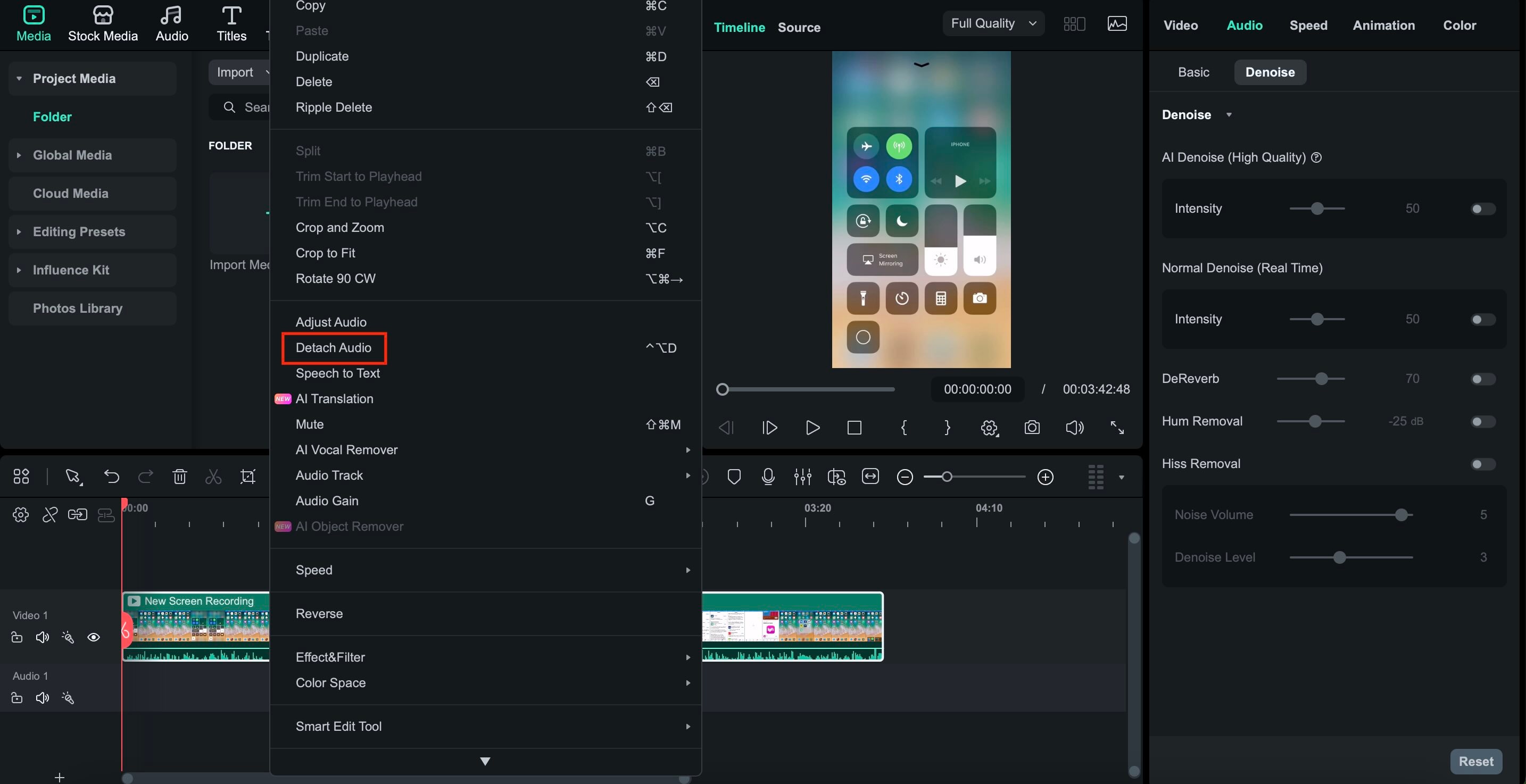Collapse the Denoise section chevron
This screenshot has height=784, width=1526.
[x=1229, y=114]
